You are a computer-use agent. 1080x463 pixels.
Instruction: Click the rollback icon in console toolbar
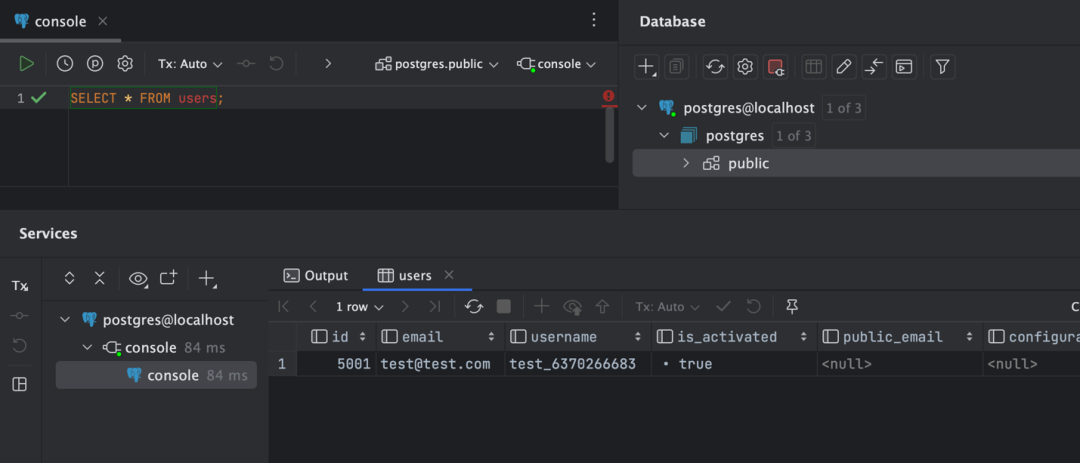coord(276,64)
